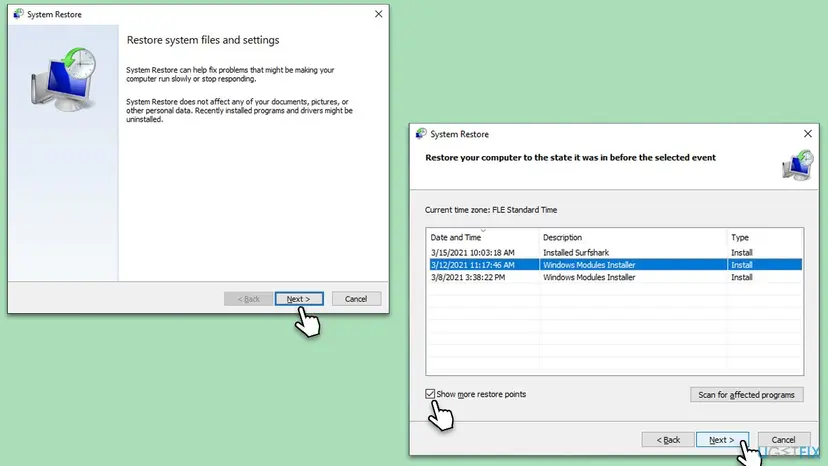
Task: Click Scan for affected programs button
Action: [x=746, y=395]
